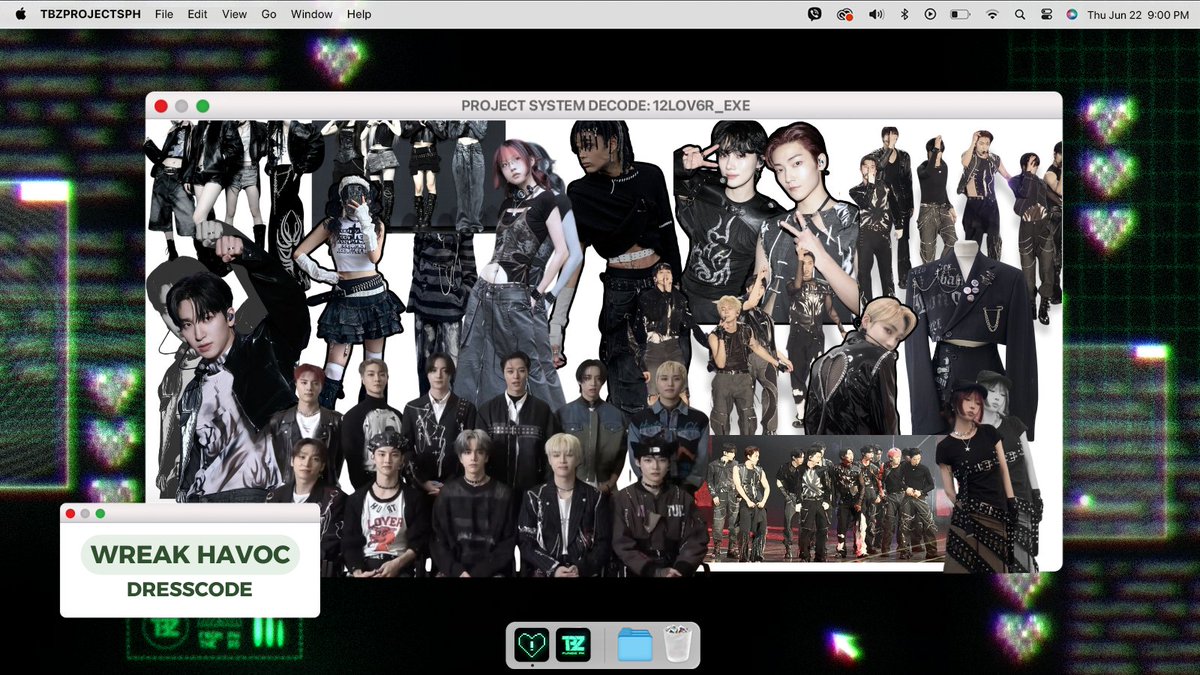Screen dimensions: 1200x675
Task: Open the TBZPROJECTSPH app menu
Action: coord(92,14)
